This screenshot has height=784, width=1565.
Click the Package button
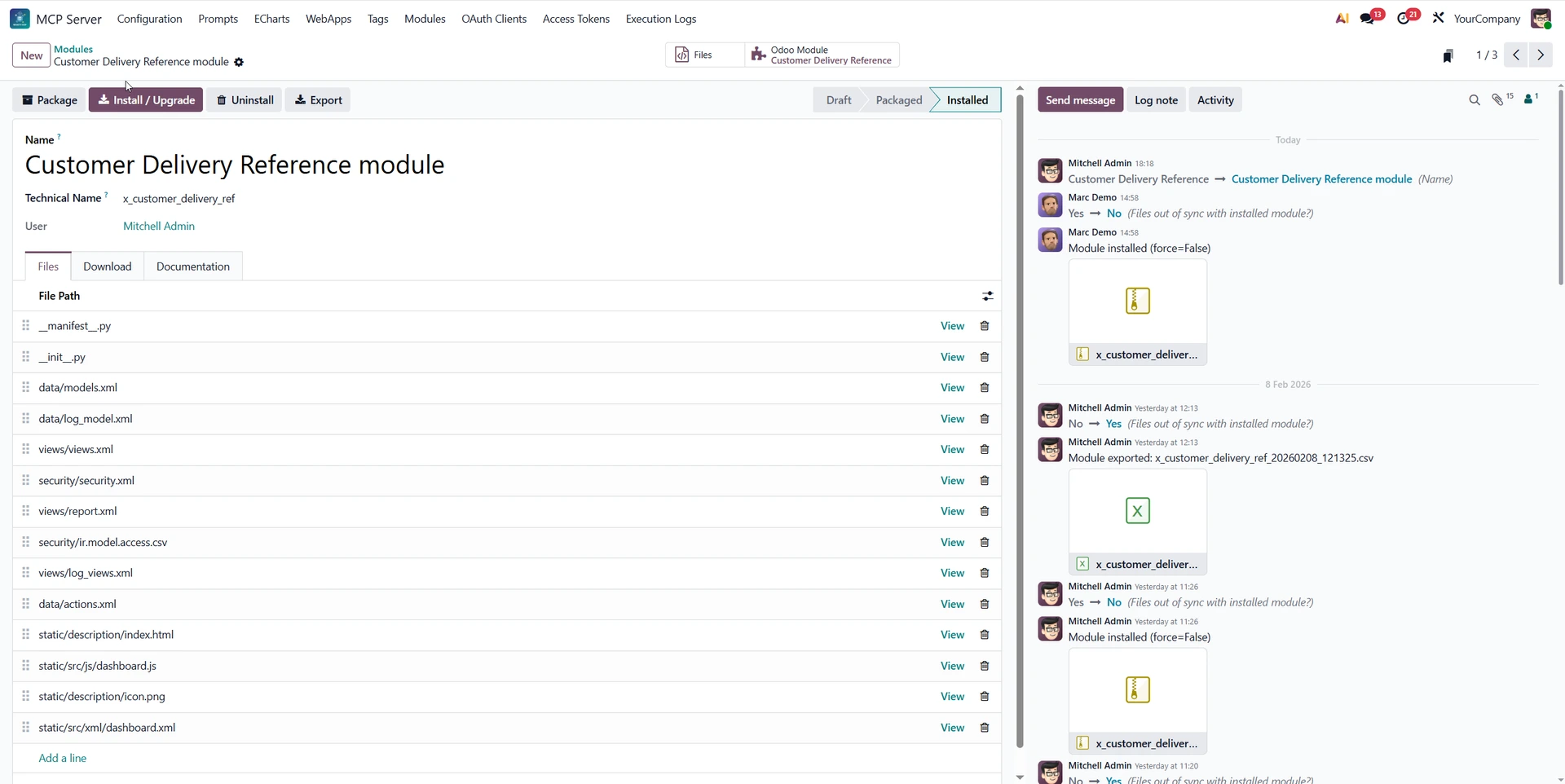[49, 100]
